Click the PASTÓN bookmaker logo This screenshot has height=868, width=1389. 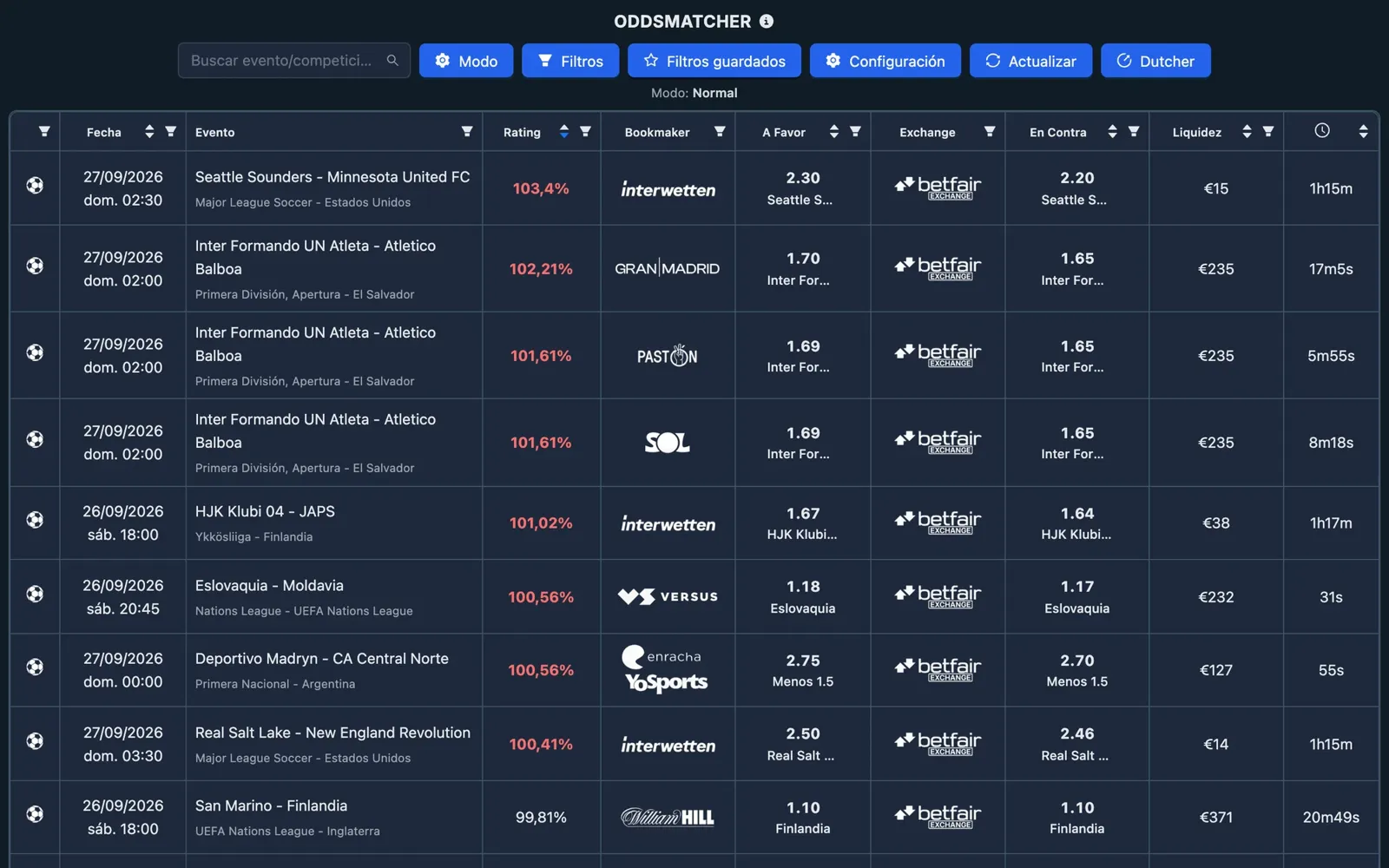pyautogui.click(x=668, y=355)
